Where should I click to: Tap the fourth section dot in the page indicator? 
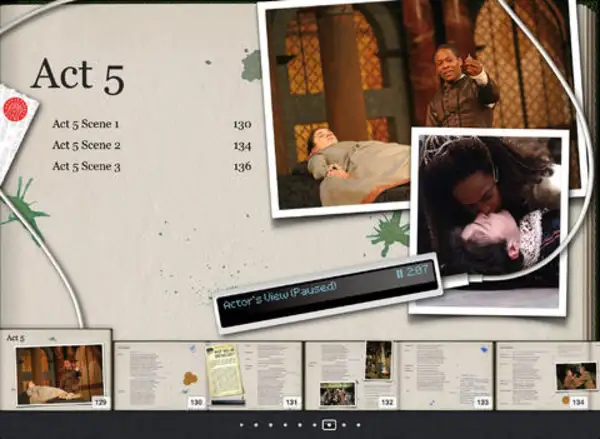click(x=285, y=425)
